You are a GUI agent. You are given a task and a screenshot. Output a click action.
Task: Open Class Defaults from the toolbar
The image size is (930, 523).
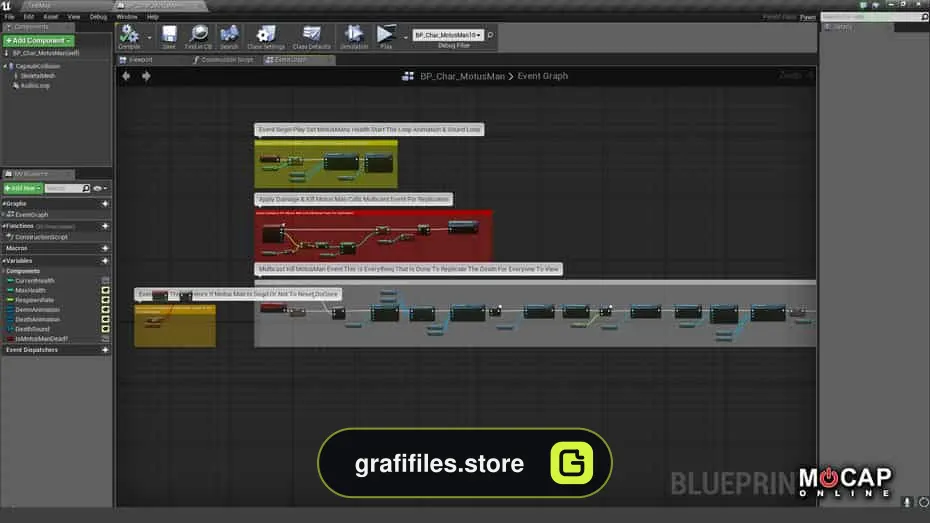coord(311,37)
